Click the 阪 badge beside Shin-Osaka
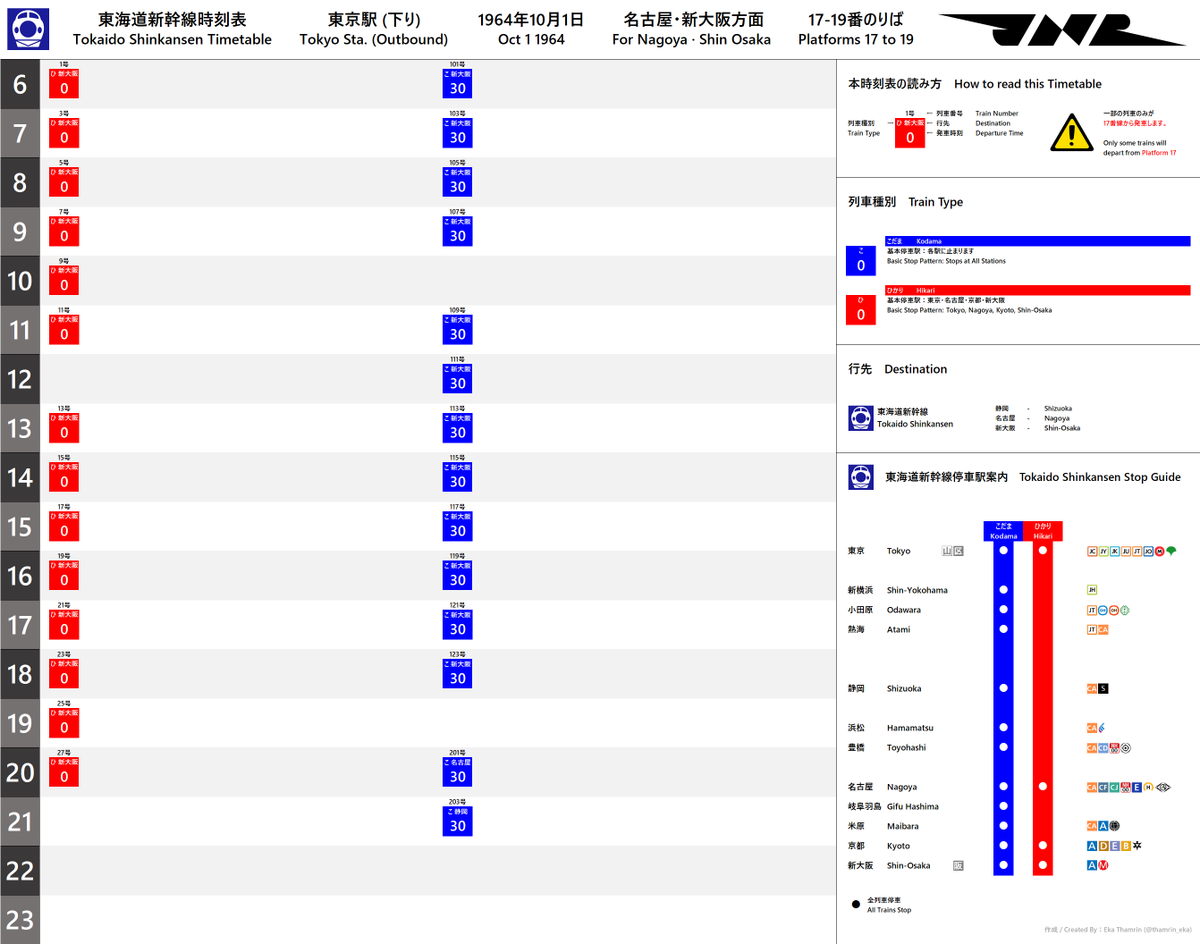Viewport: 1200px width, 944px height. point(958,865)
